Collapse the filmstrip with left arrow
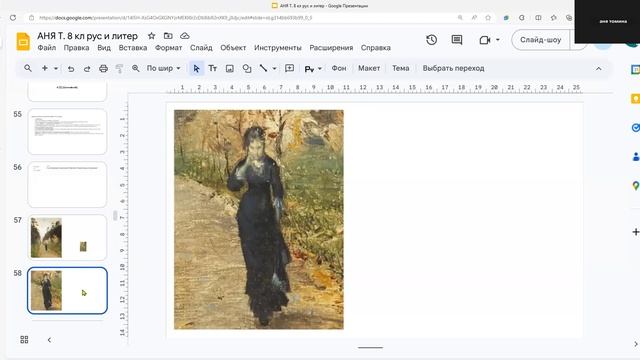This screenshot has height=360, width=640. pyautogui.click(x=49, y=340)
